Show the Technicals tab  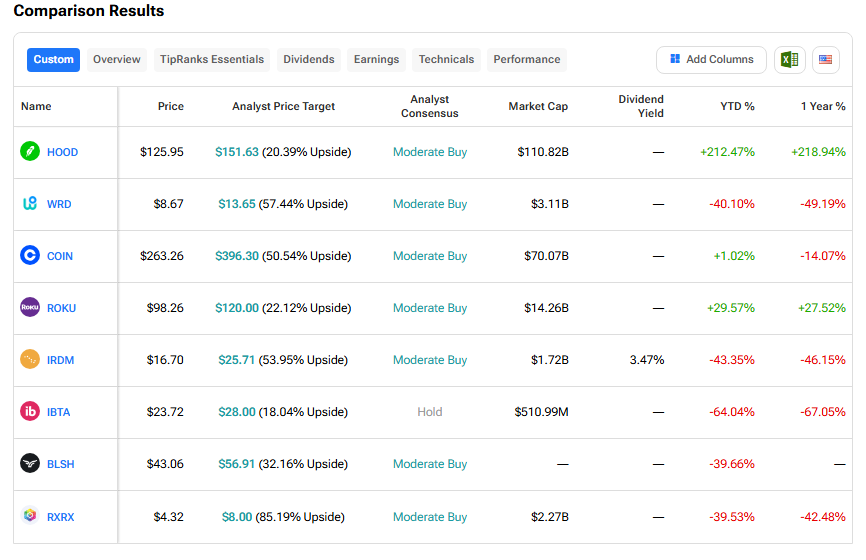[x=446, y=60]
